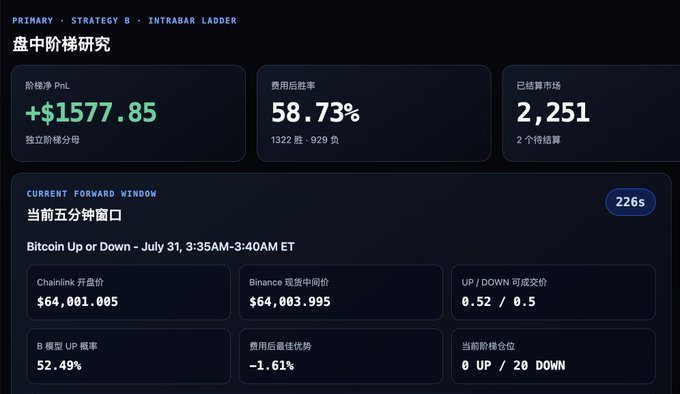Click the Chainlink 开盘价 tile
This screenshot has width=680, height=394.
[128, 292]
